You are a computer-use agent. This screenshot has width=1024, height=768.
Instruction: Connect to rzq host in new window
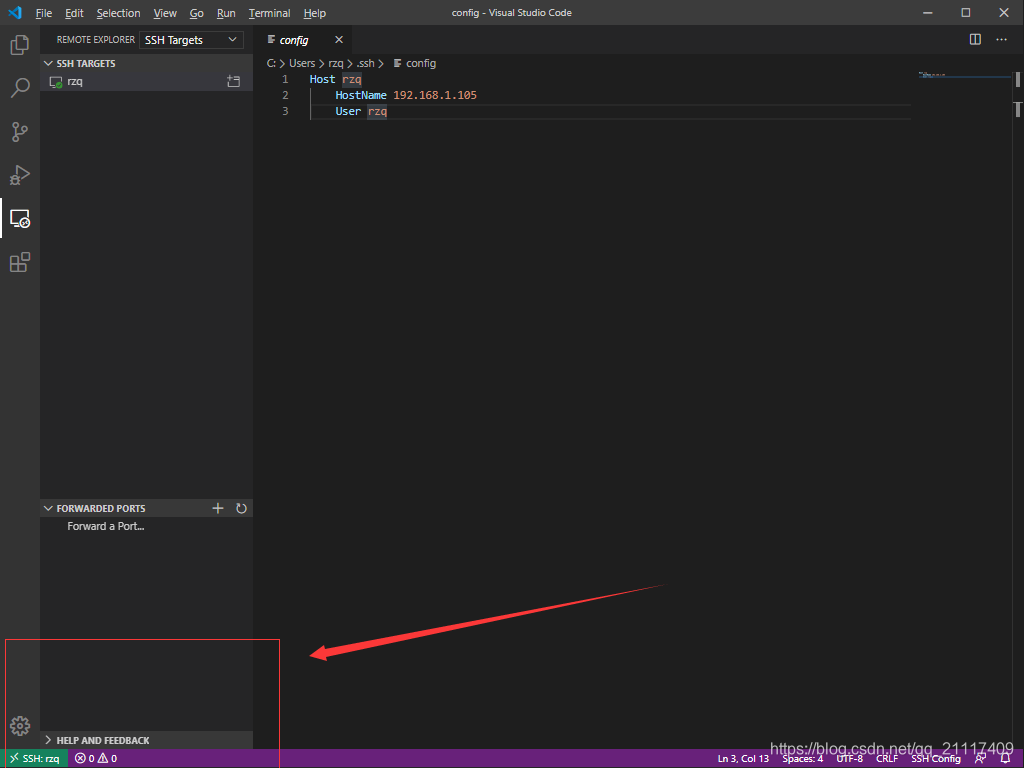pos(233,82)
